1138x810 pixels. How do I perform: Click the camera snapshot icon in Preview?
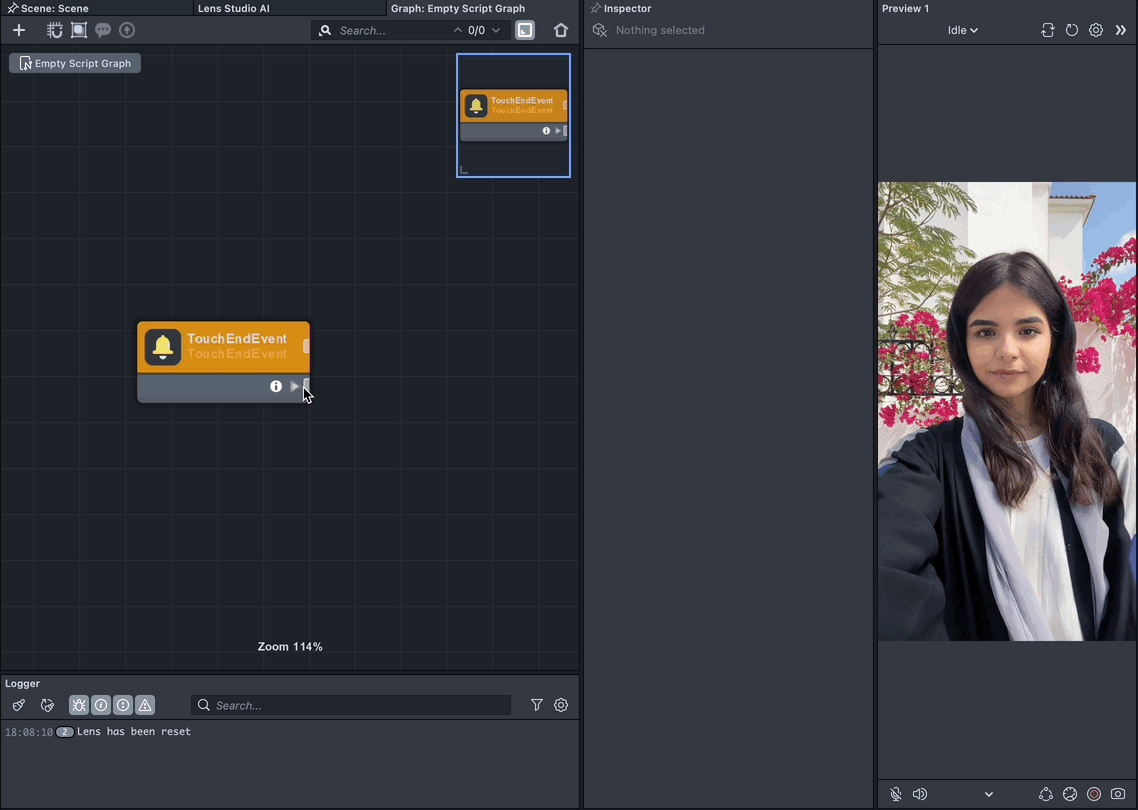(x=1118, y=794)
